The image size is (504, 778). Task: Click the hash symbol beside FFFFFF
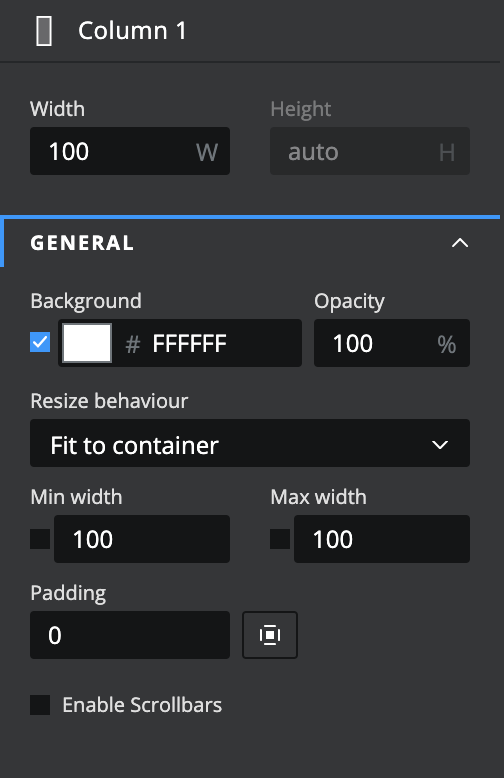132,344
